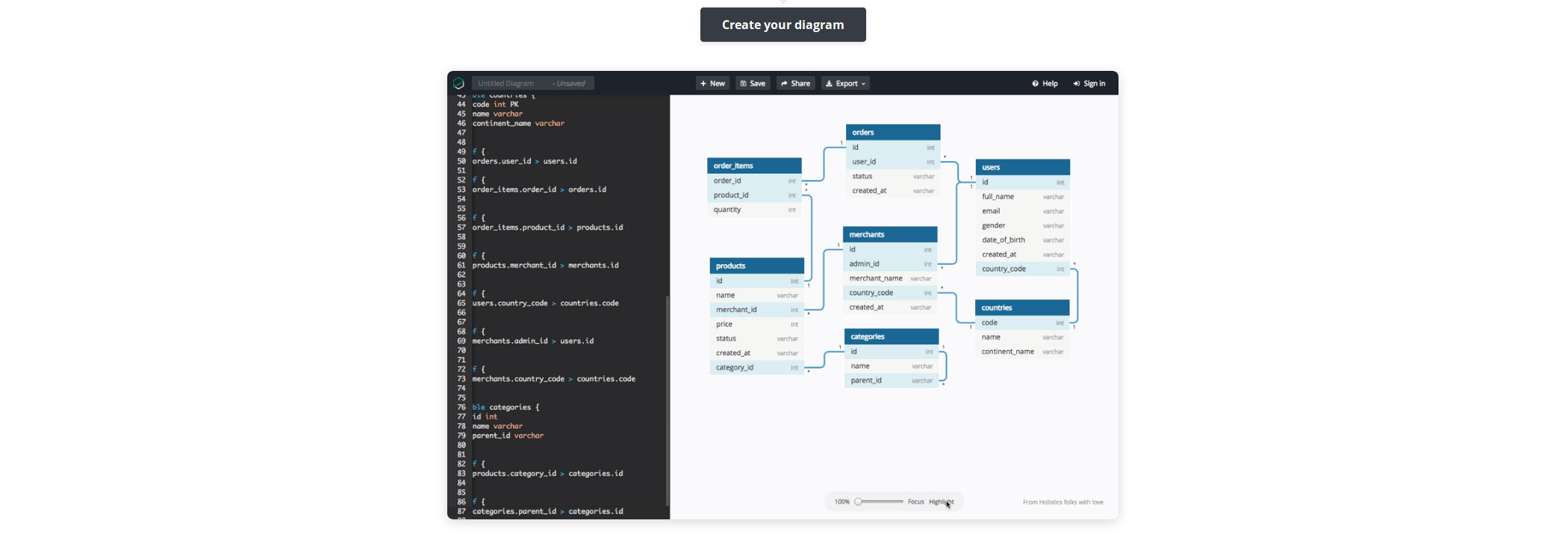
Task: Open the From Holistics folks with love link
Action: 1063,502
